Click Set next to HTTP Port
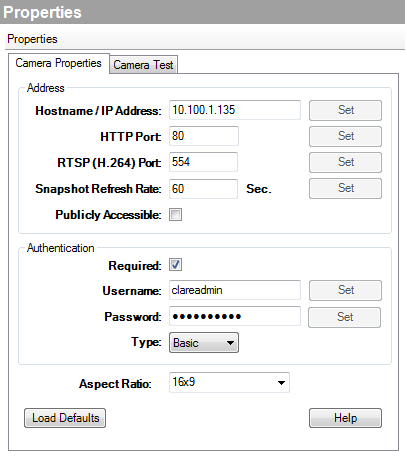Screen dimensions: 407x456 (x=345, y=136)
